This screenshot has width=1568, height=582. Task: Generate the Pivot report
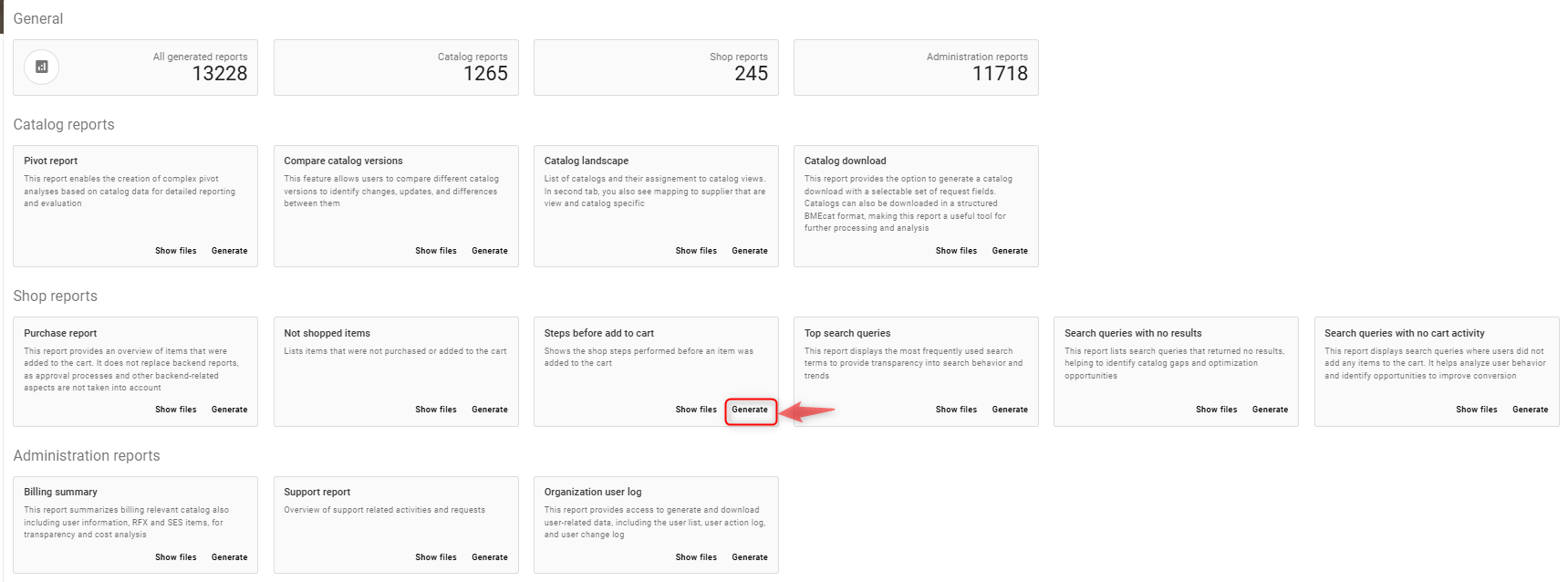point(229,251)
